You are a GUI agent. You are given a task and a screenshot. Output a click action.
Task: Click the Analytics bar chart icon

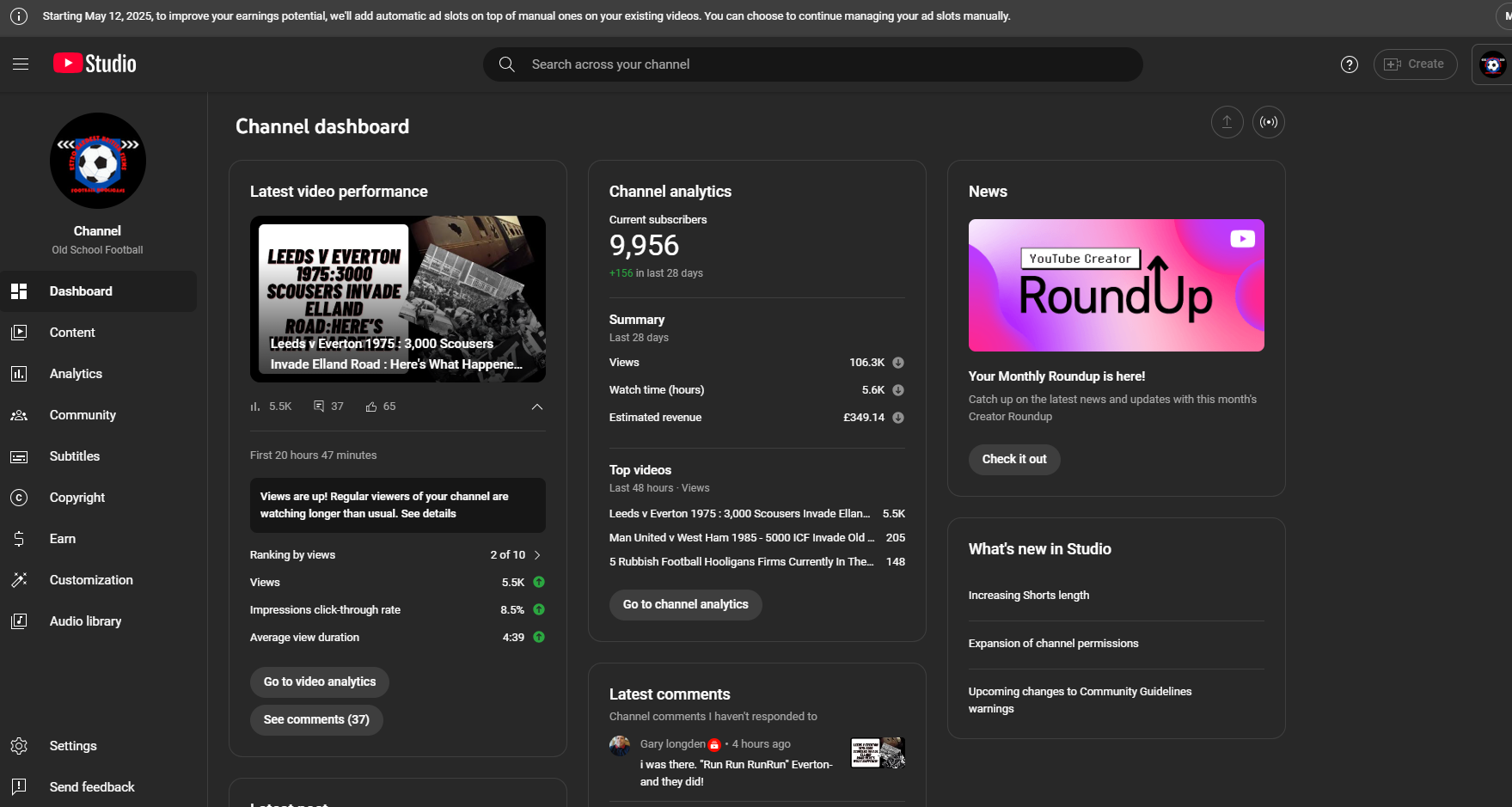coord(19,374)
